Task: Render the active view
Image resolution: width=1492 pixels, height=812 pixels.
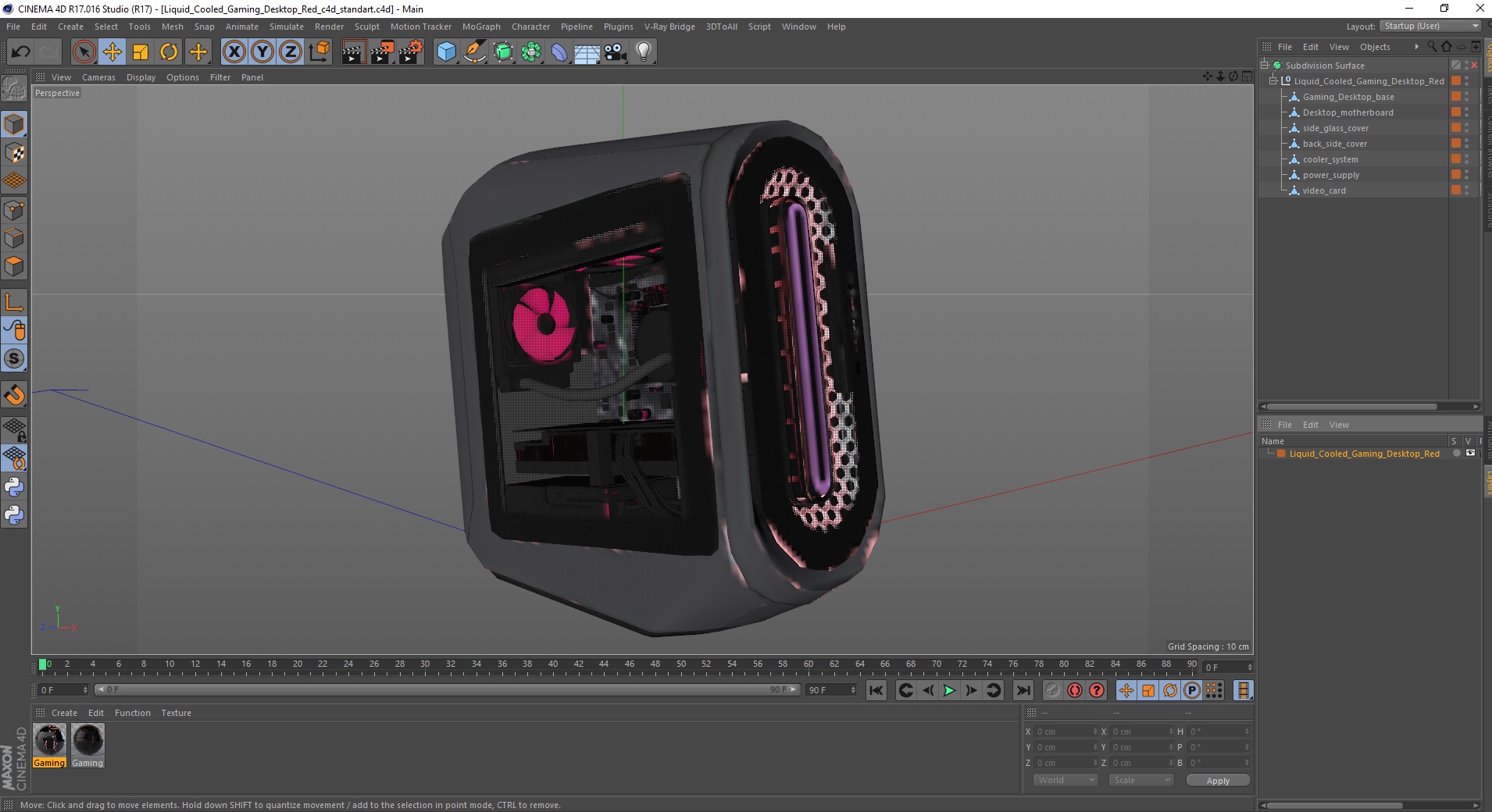Action: (353, 52)
